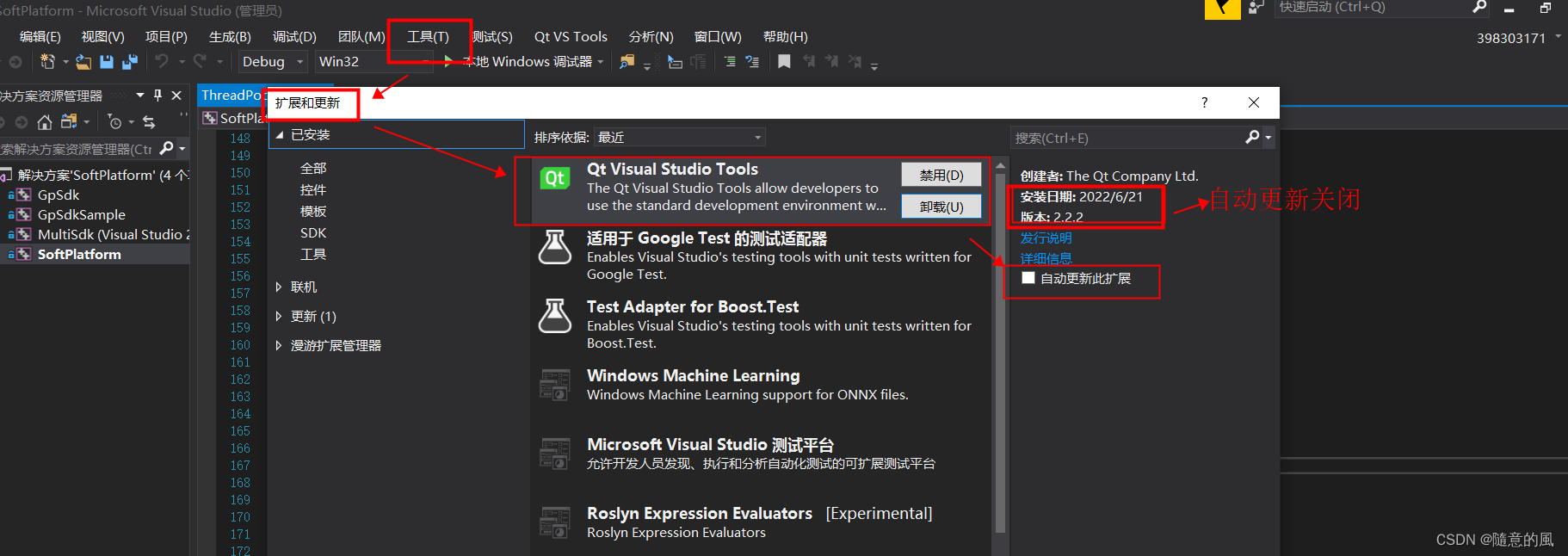Close the Solution Explorer panel

pos(176,96)
